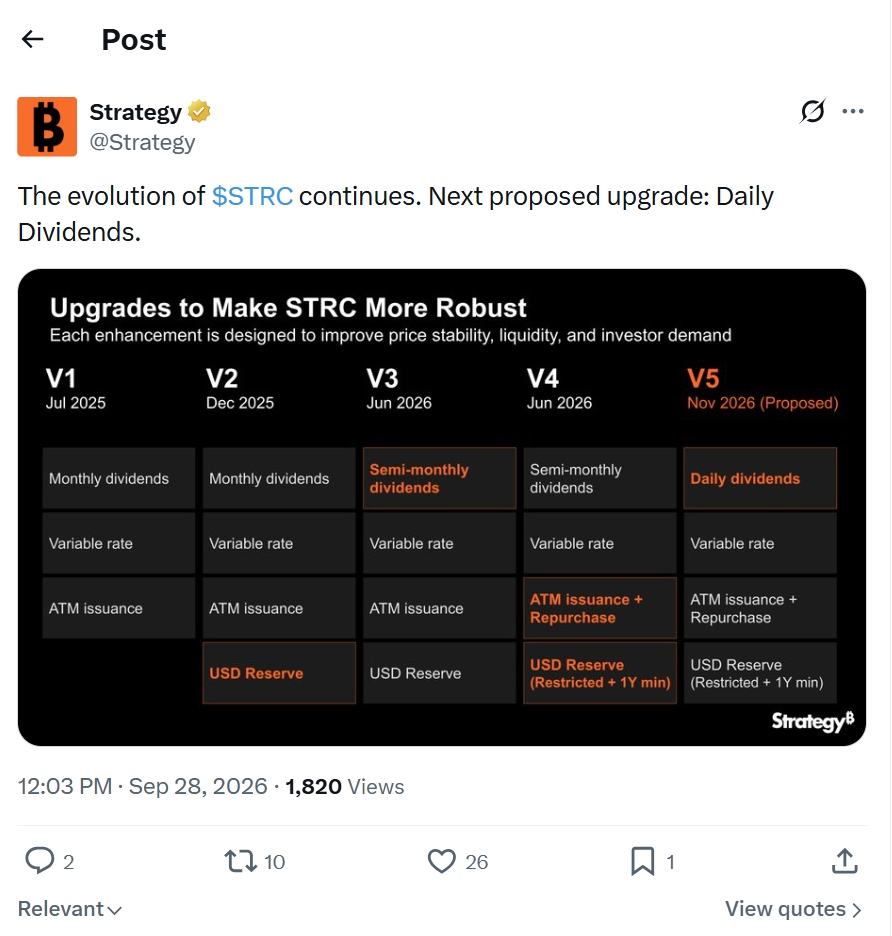Repost using the retweet arrows icon
Screen dimensions: 892x936
(x=241, y=861)
